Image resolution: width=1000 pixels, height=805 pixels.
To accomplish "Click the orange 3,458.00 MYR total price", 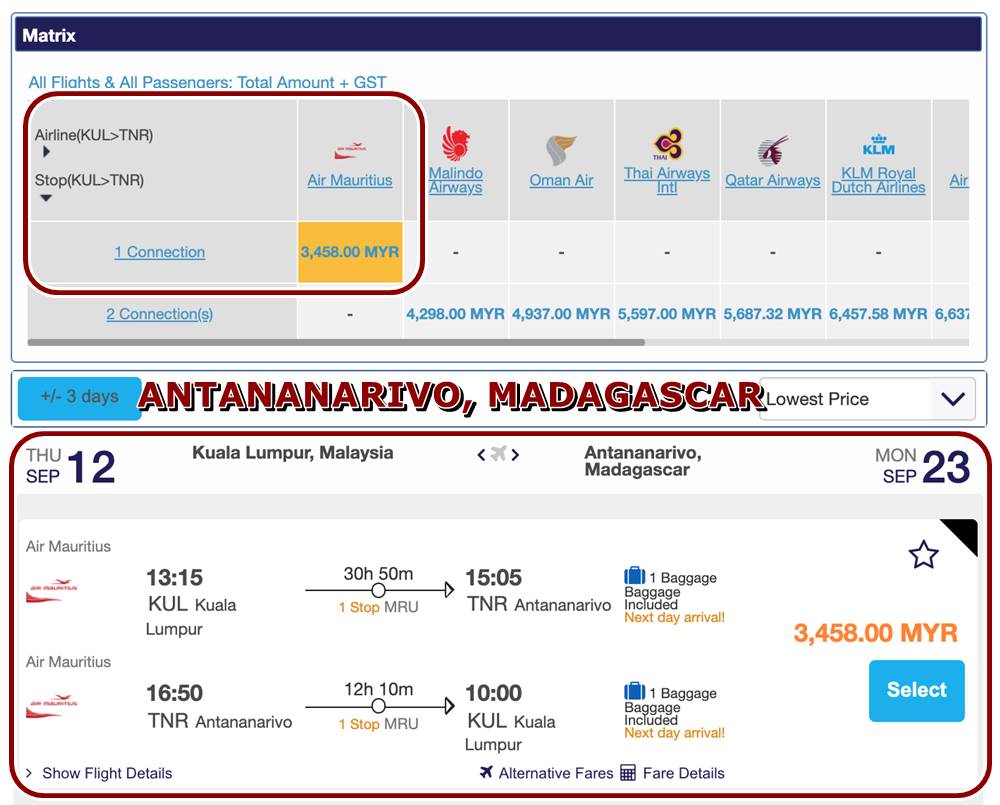I will click(876, 633).
